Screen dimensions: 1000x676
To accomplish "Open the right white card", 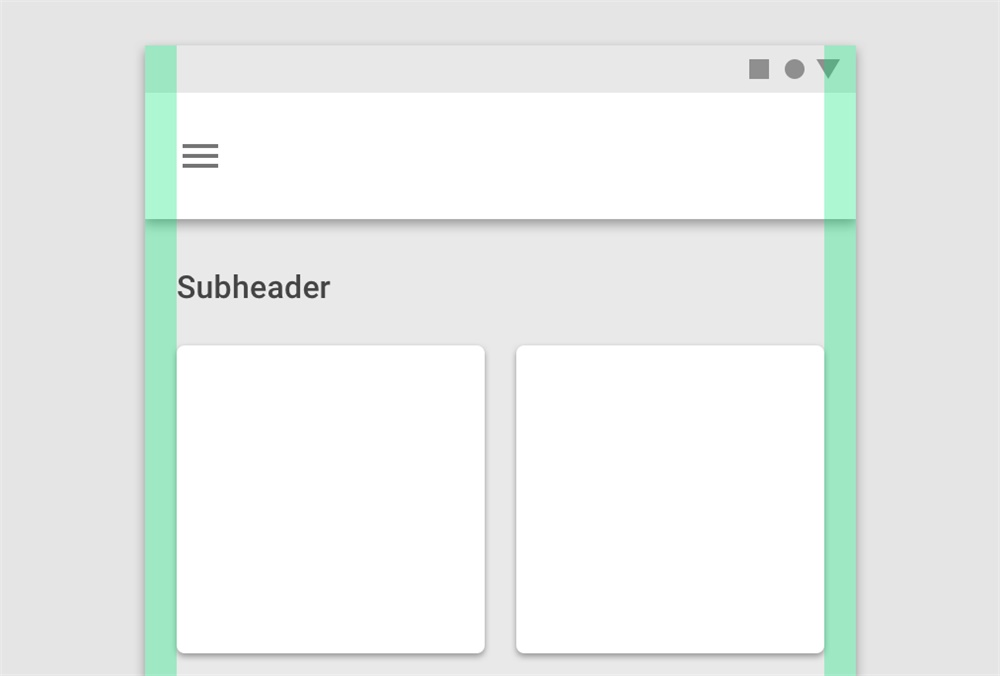I will [x=670, y=499].
